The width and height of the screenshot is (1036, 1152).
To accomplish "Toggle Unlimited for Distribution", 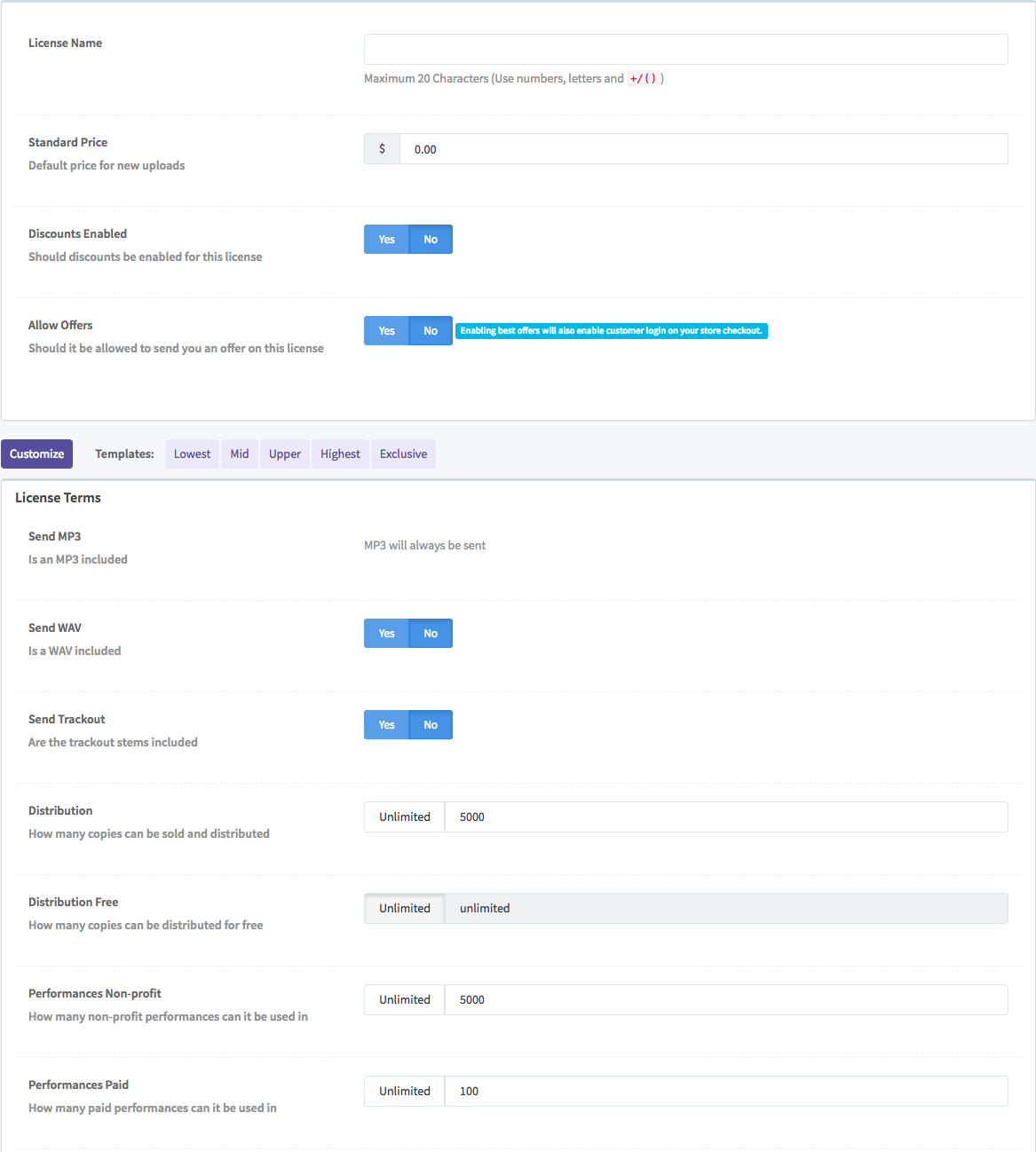I will point(405,817).
